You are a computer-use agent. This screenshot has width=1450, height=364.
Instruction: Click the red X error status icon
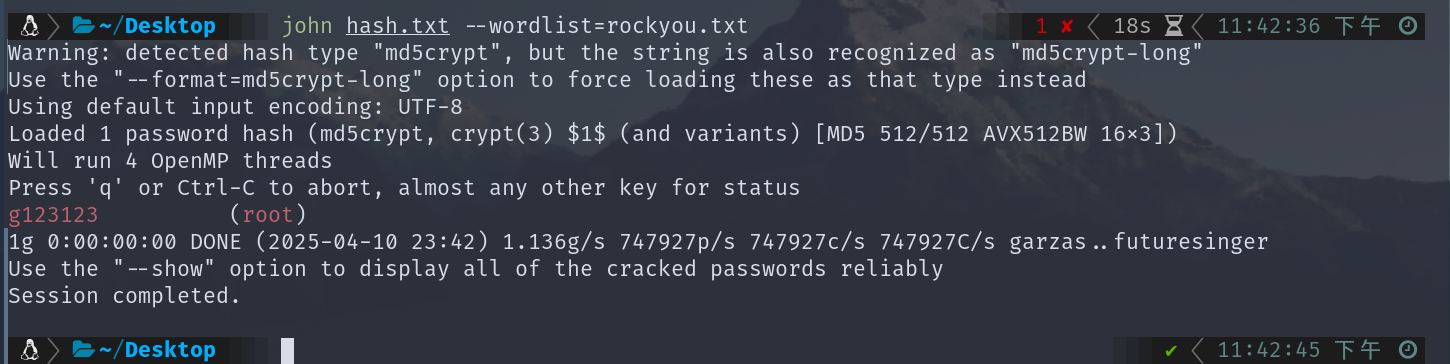(x=1067, y=26)
